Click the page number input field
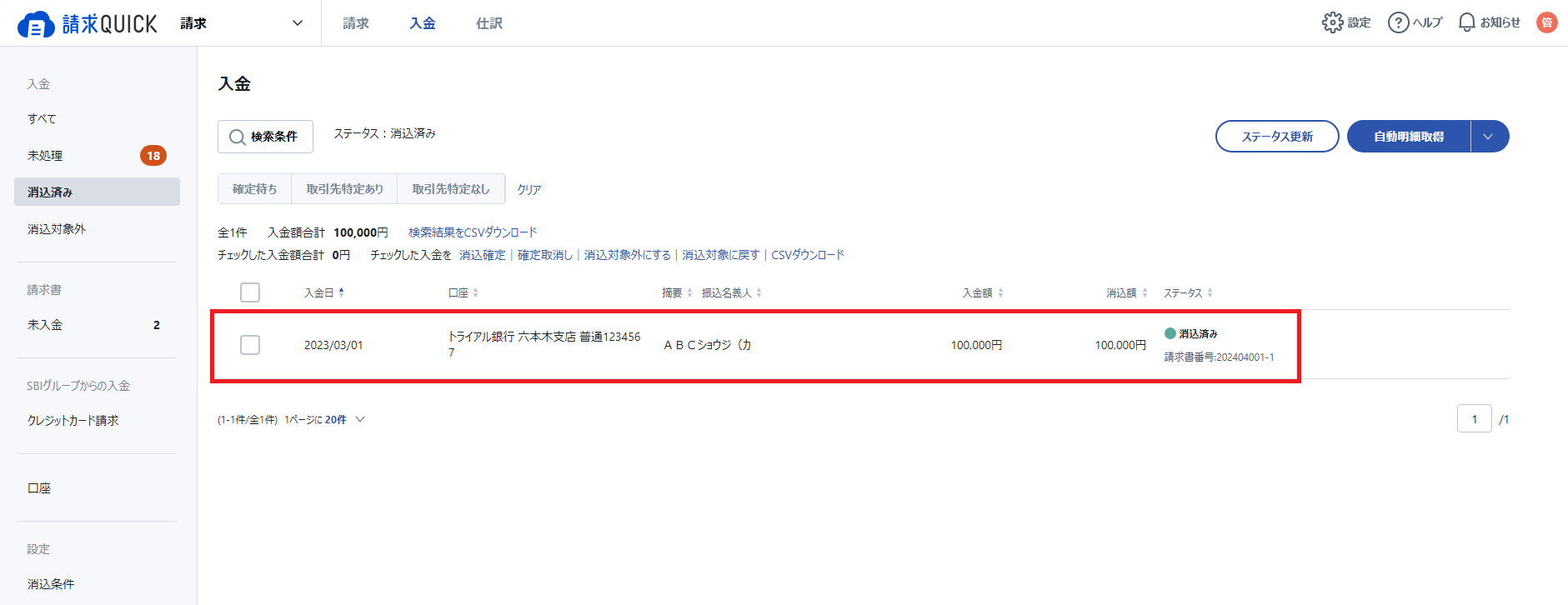 (x=1475, y=419)
